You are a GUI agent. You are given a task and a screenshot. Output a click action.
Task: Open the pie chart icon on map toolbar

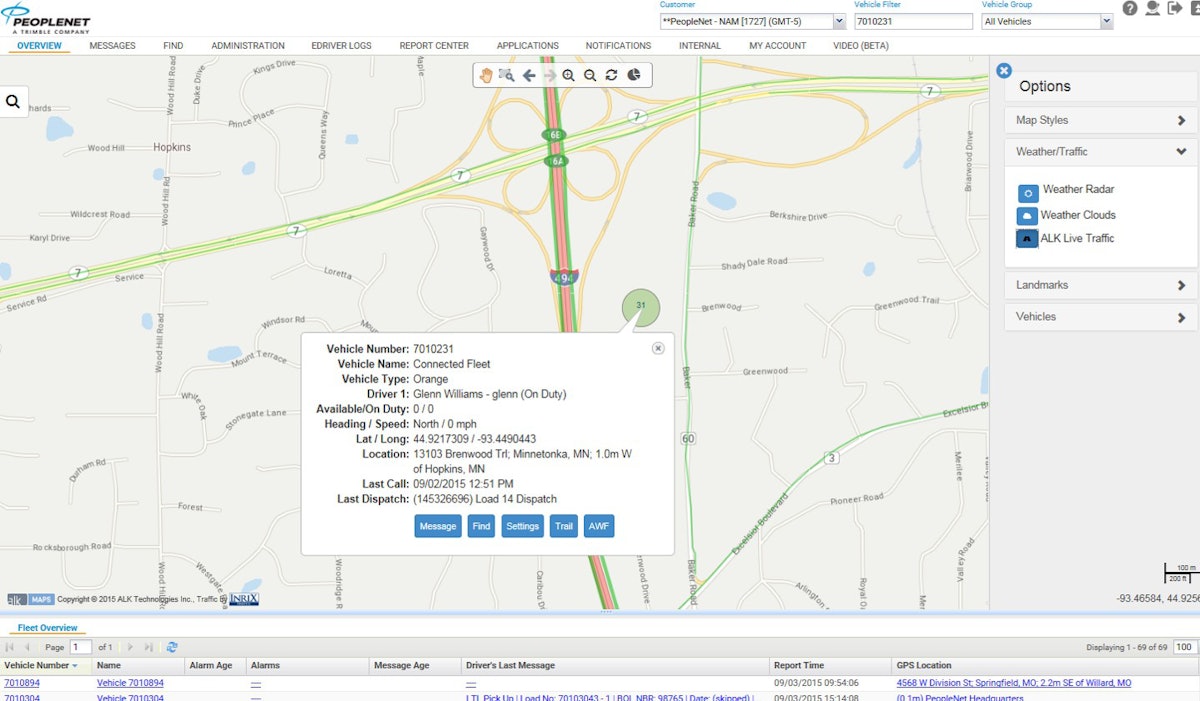pyautogui.click(x=633, y=75)
